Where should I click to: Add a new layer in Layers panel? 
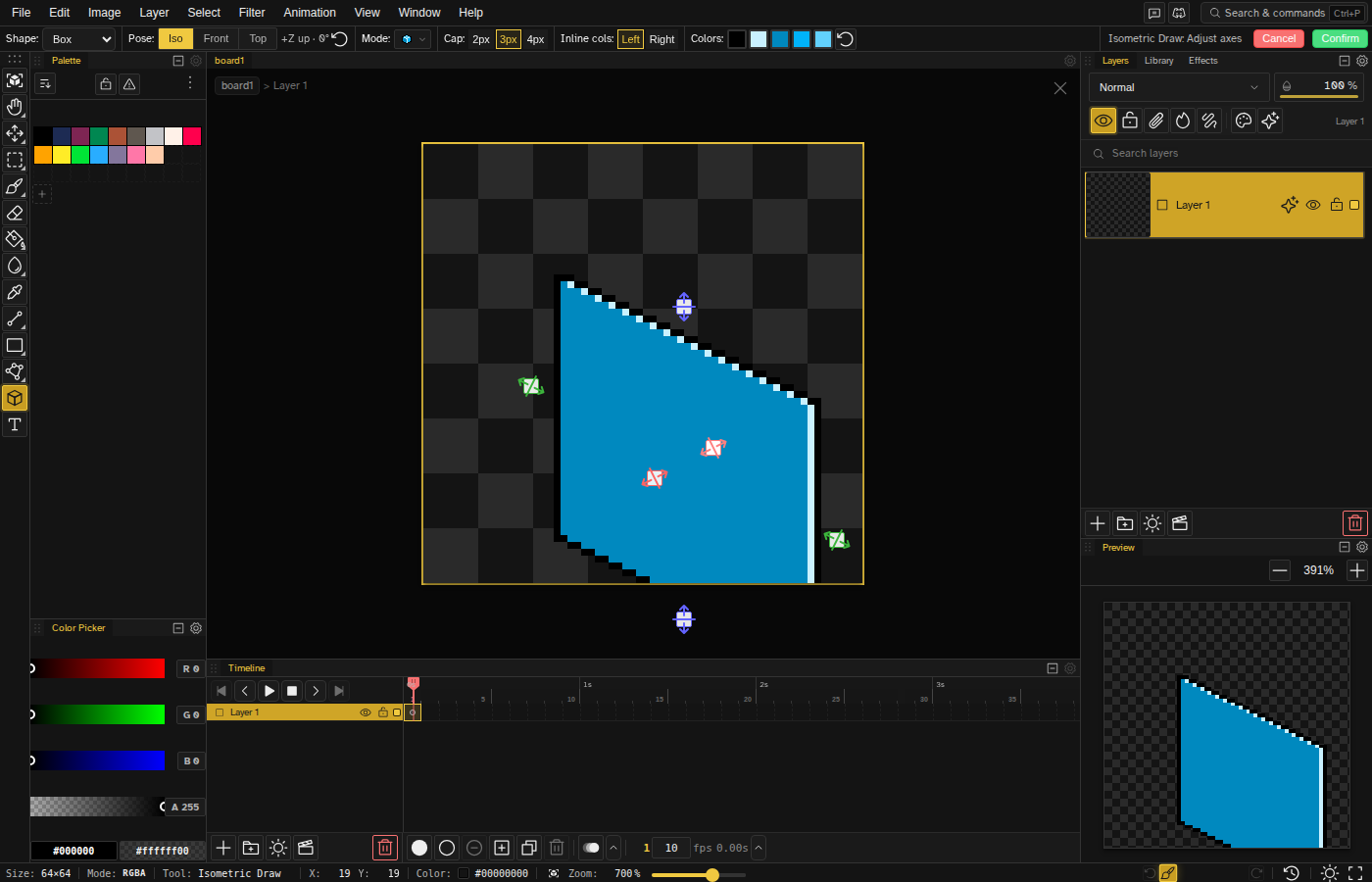[x=1098, y=523]
